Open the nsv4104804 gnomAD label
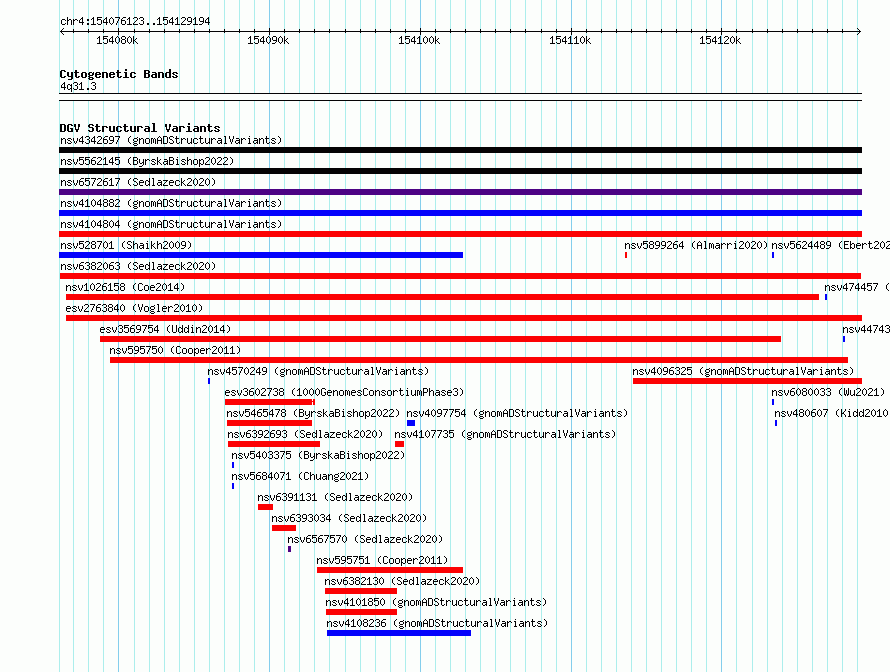This screenshot has width=890, height=672. tap(171, 224)
